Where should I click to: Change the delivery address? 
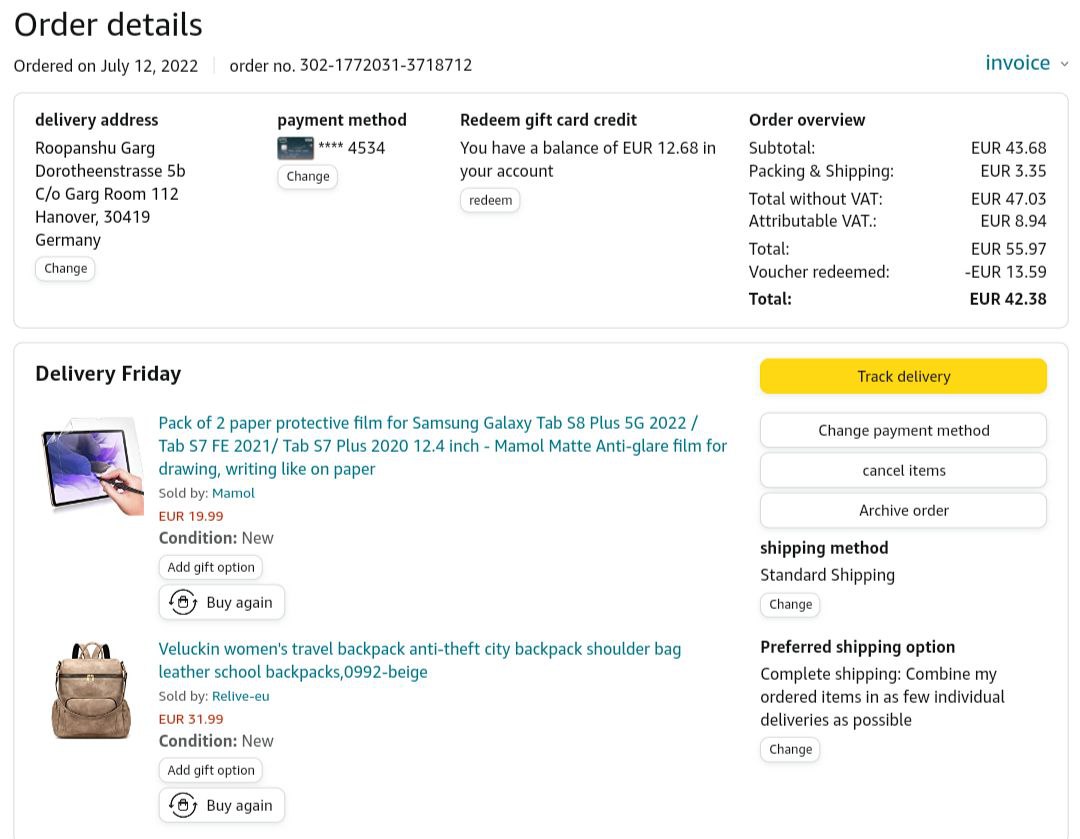[65, 268]
